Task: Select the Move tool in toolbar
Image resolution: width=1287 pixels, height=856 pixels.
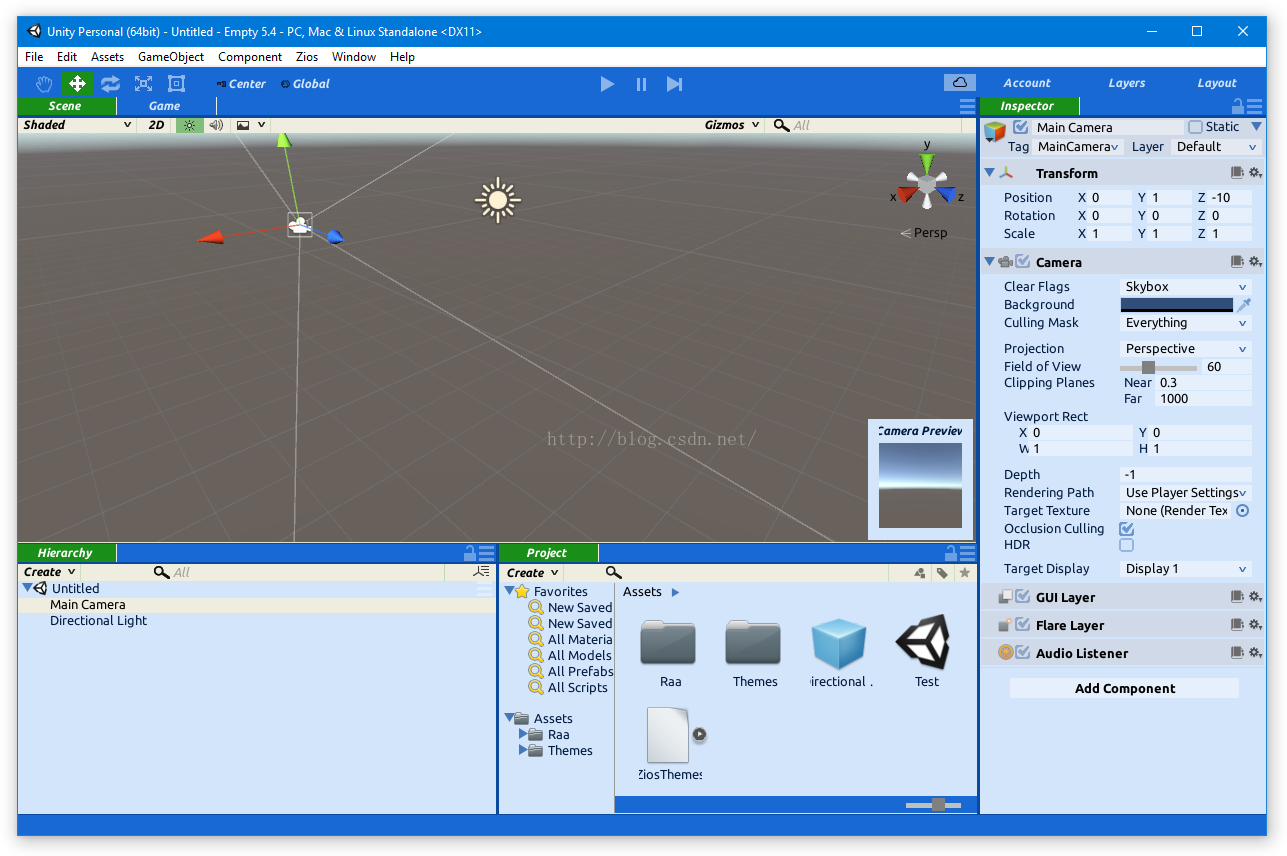Action: click(77, 84)
